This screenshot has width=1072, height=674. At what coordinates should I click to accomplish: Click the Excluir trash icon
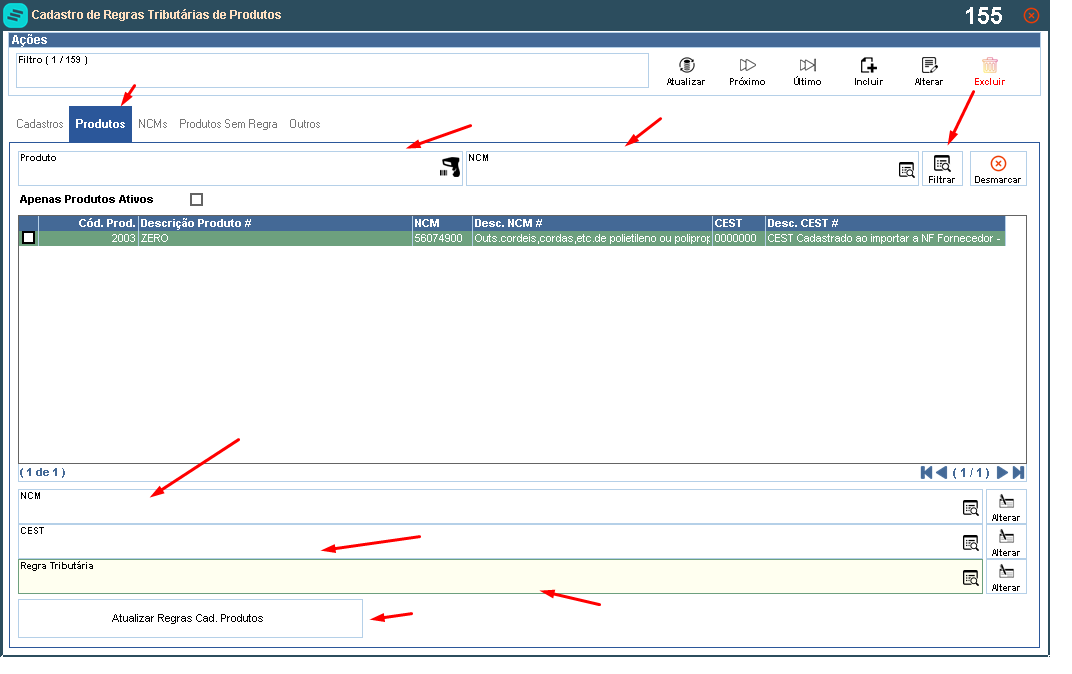(989, 65)
